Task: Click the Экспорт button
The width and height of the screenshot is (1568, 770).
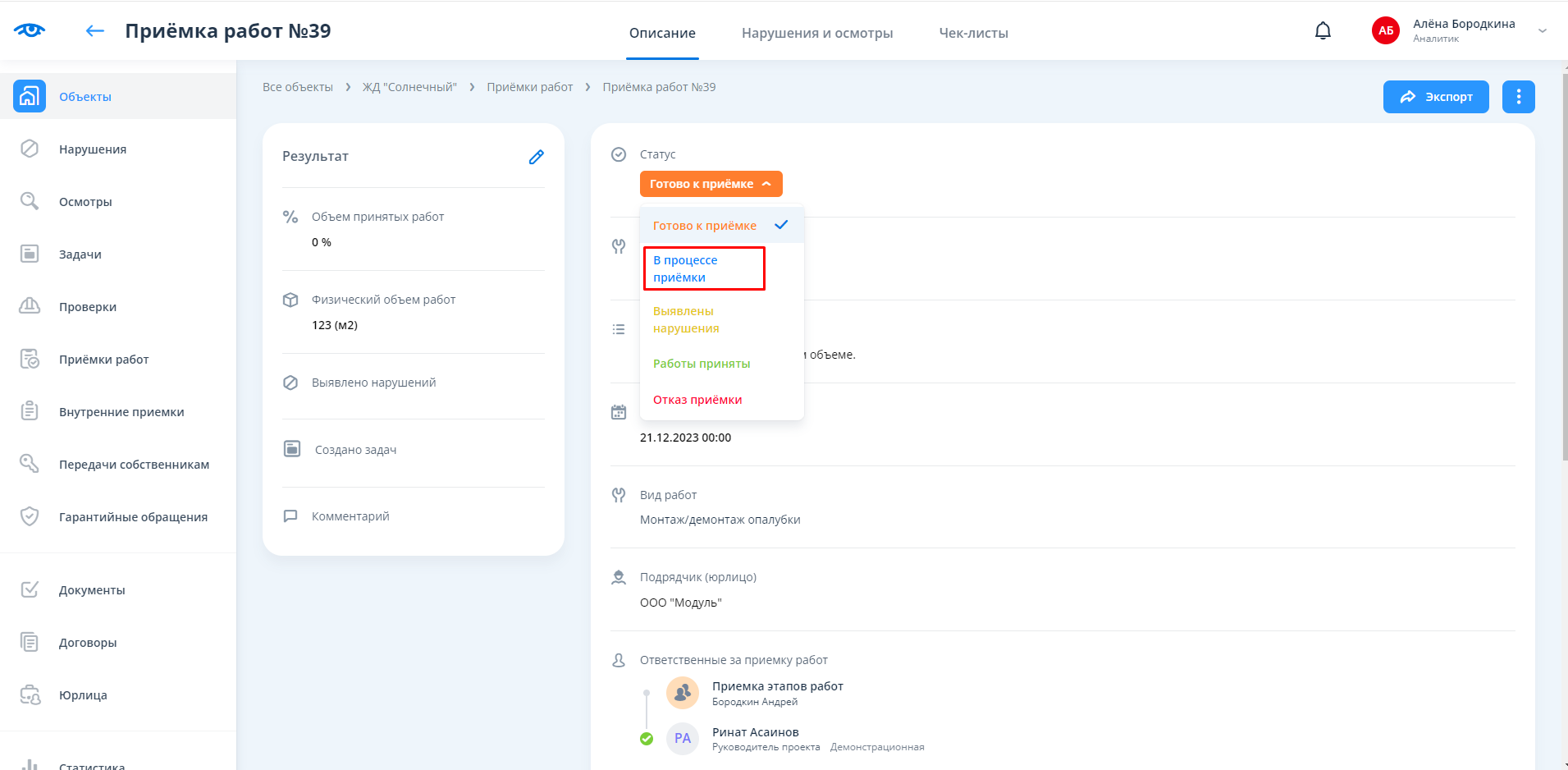Action: [1435, 97]
